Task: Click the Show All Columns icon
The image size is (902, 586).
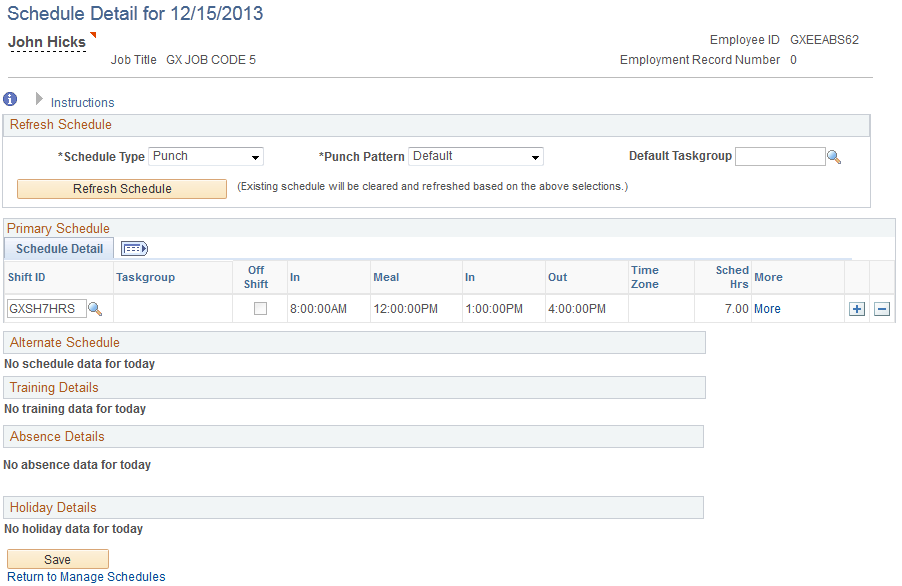Action: (x=133, y=248)
